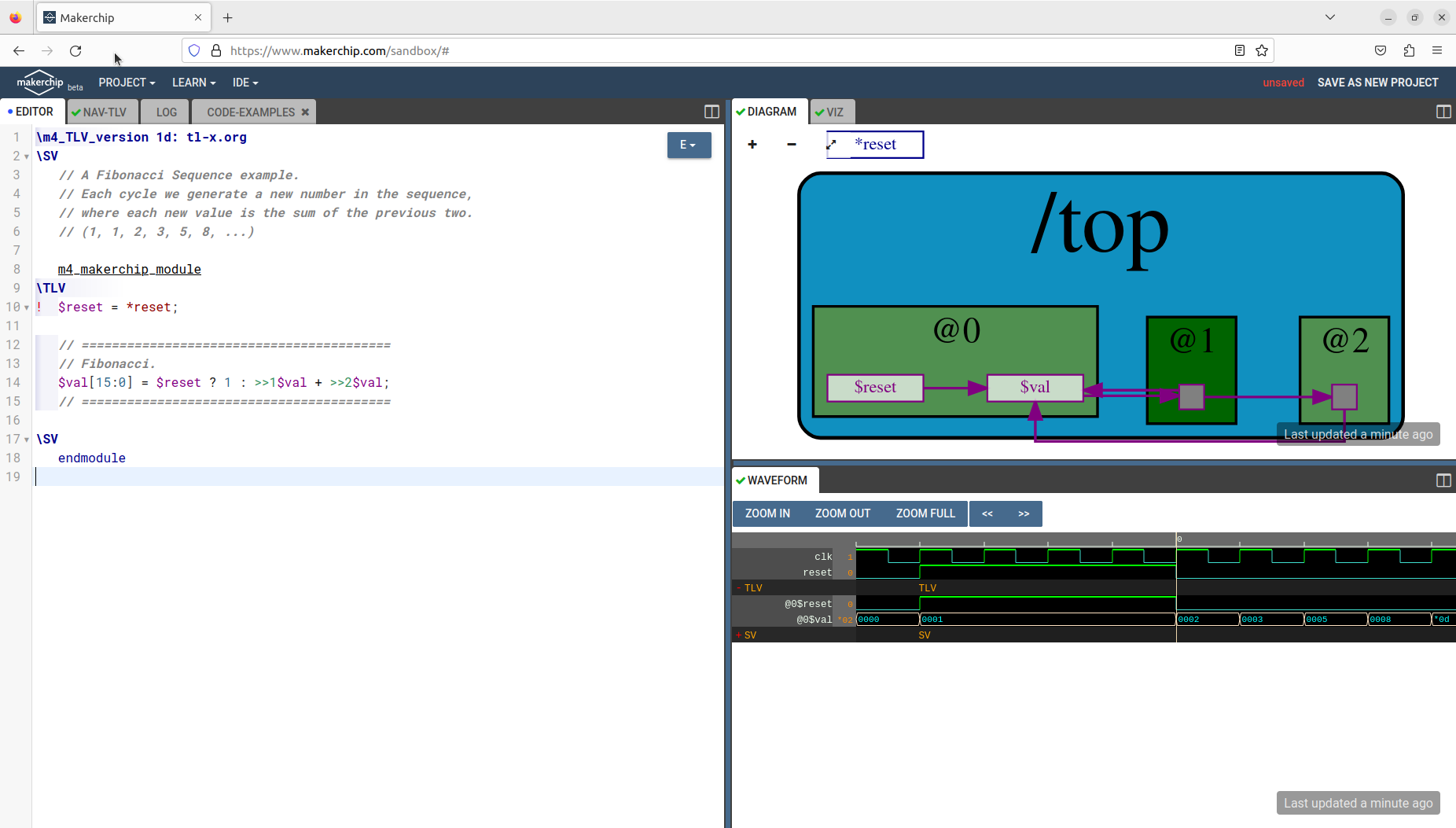
Task: Split the diagram pane layout icon
Action: coord(1443,112)
